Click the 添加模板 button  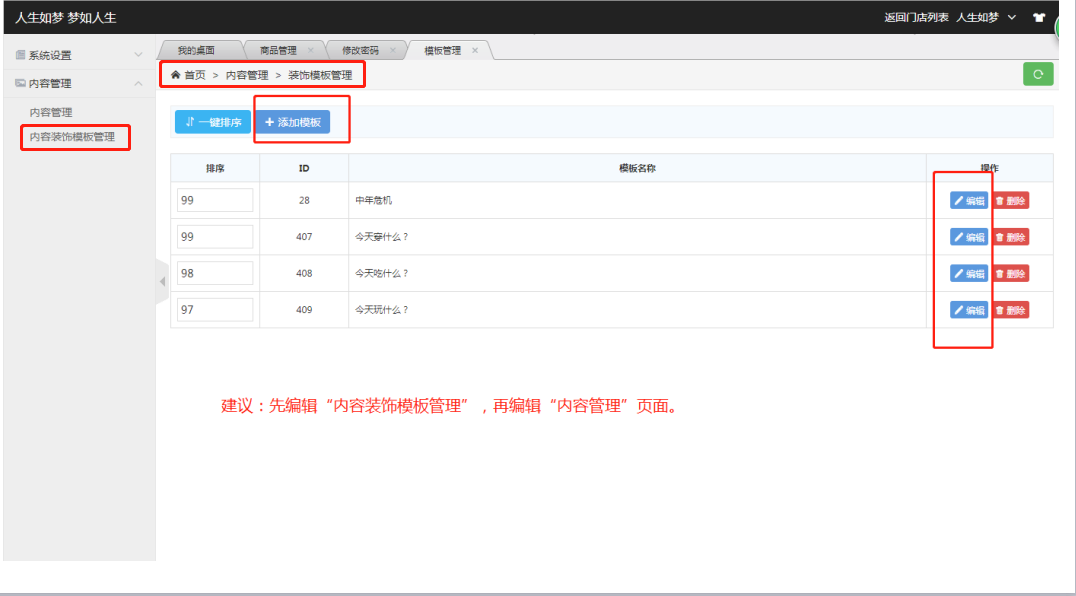[x=292, y=122]
